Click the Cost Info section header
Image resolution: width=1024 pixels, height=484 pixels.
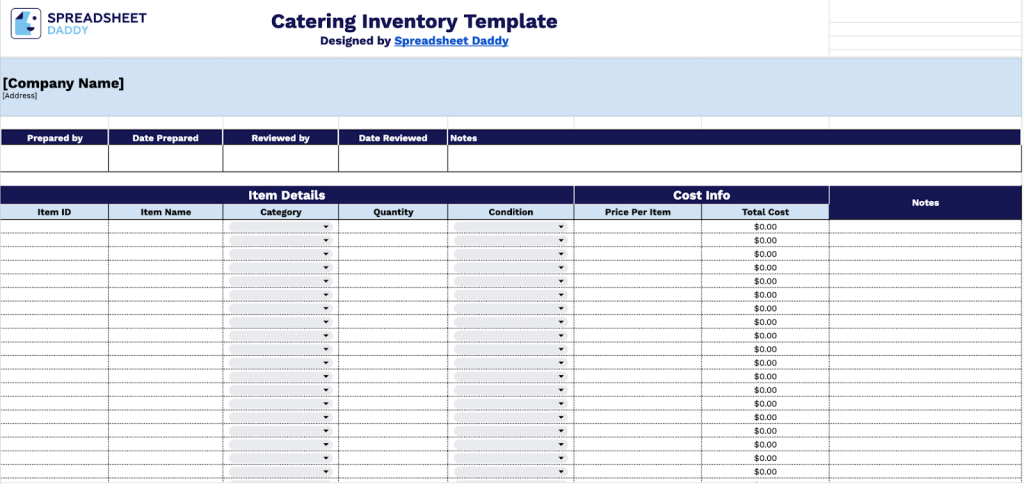coord(701,195)
